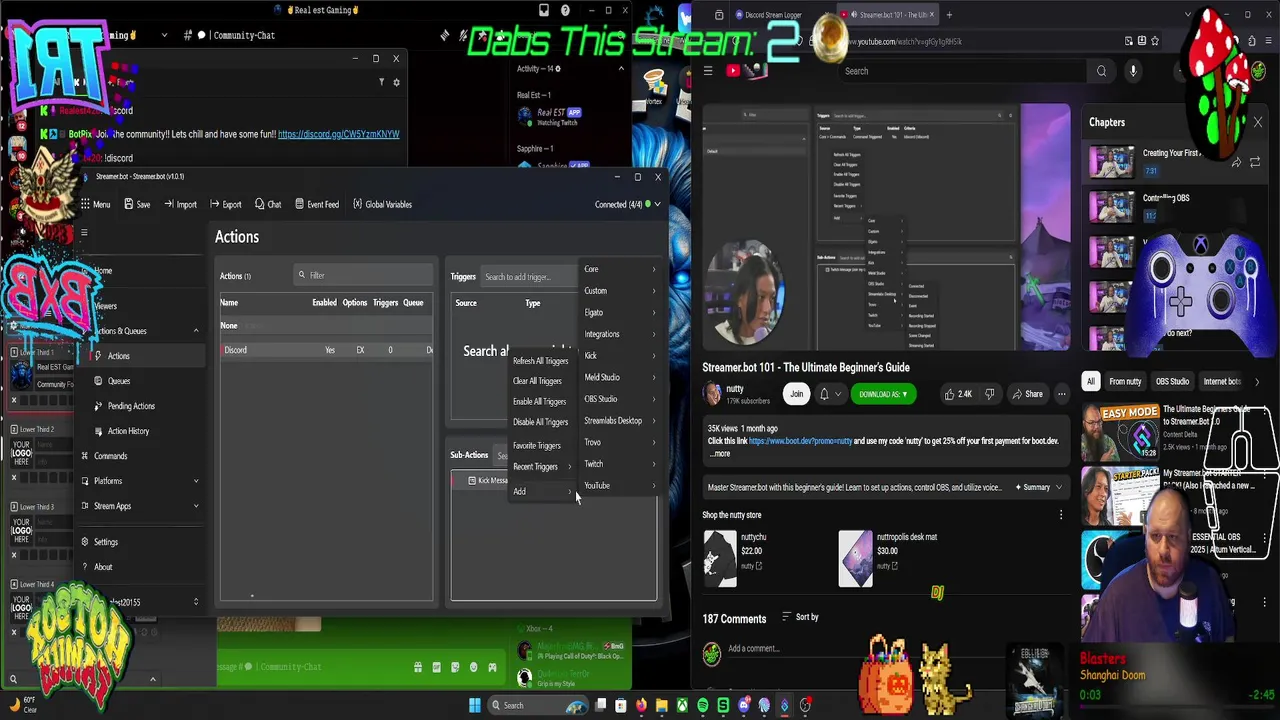
Task: Expand the Meld Studio trigger submenu
Action: pos(620,377)
